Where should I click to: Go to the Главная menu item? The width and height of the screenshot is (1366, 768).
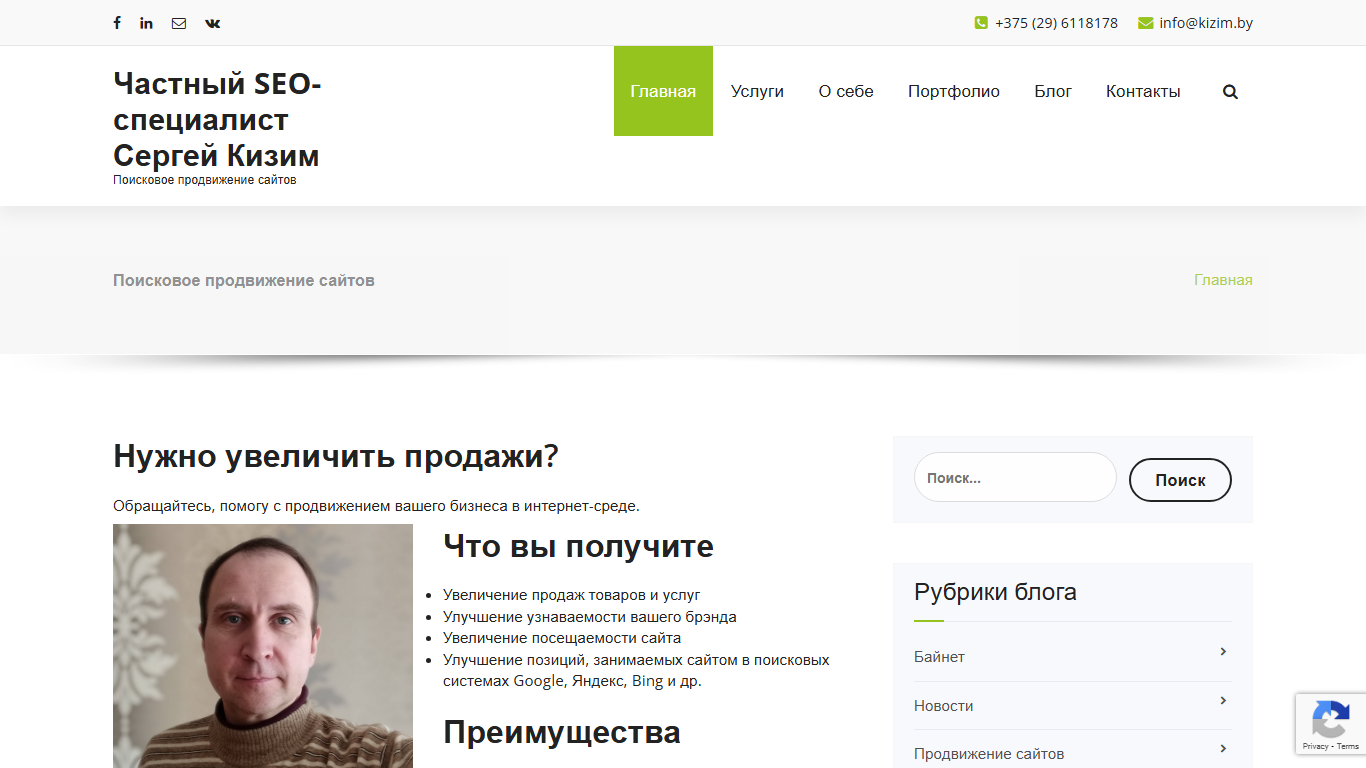coord(663,91)
